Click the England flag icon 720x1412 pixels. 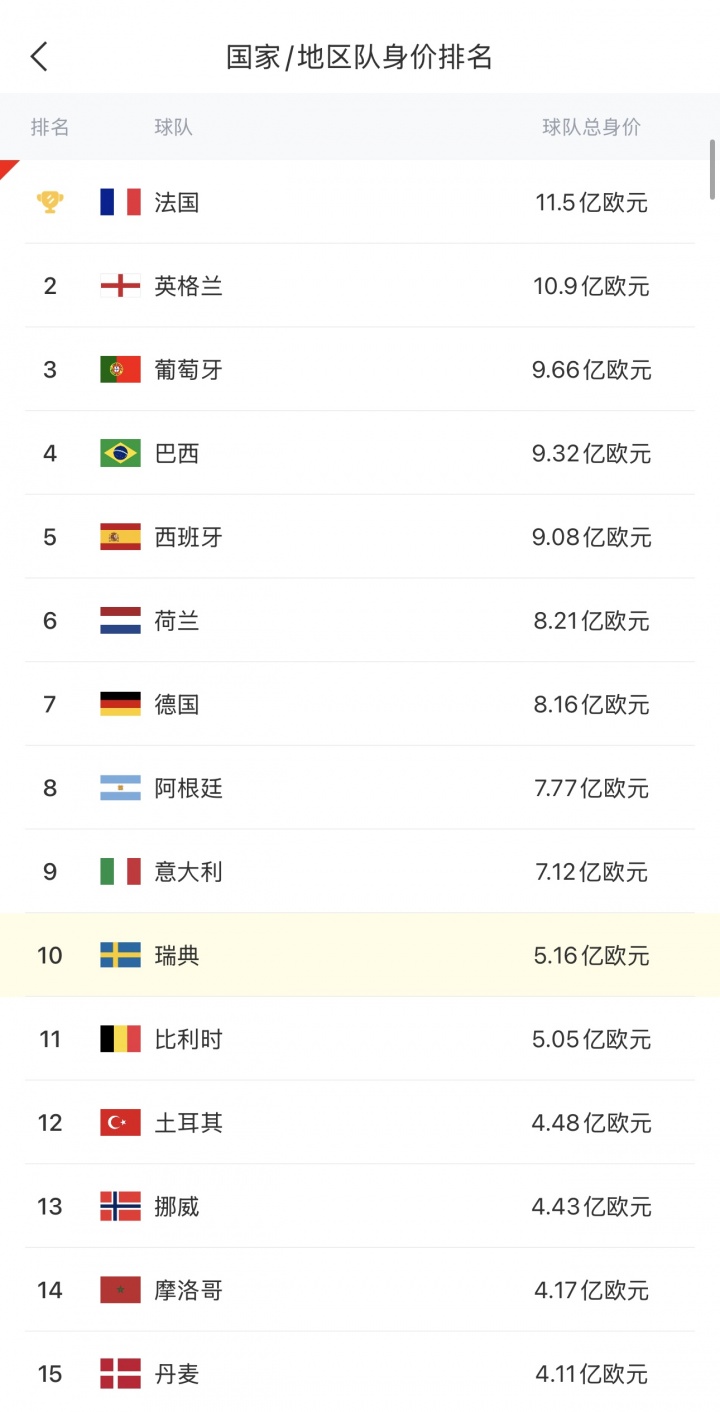(x=120, y=286)
